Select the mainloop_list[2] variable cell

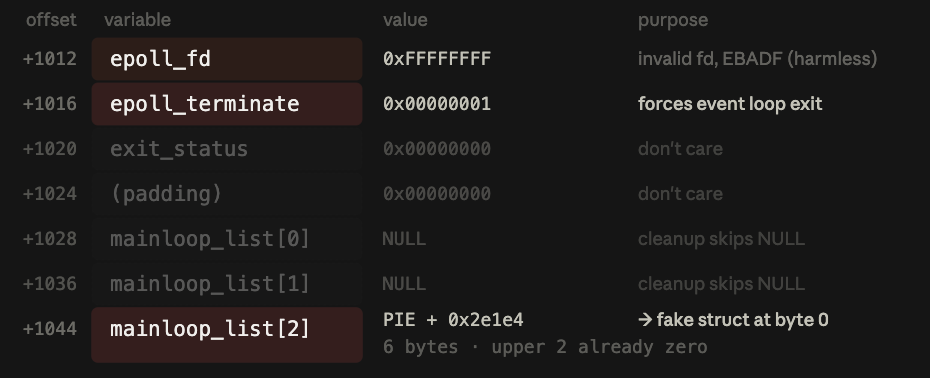coord(227,335)
